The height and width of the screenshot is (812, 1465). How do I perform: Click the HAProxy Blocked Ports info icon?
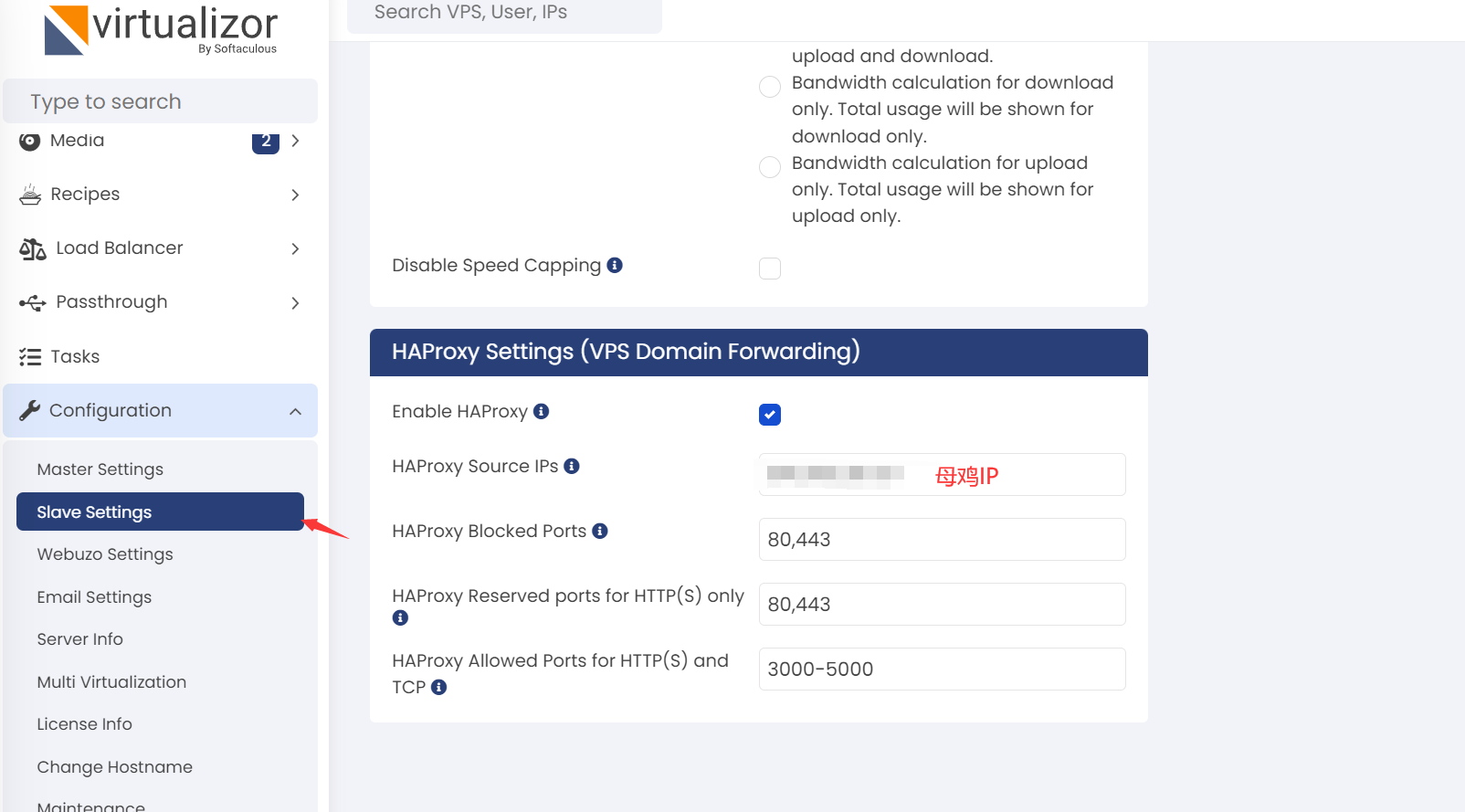(x=600, y=531)
